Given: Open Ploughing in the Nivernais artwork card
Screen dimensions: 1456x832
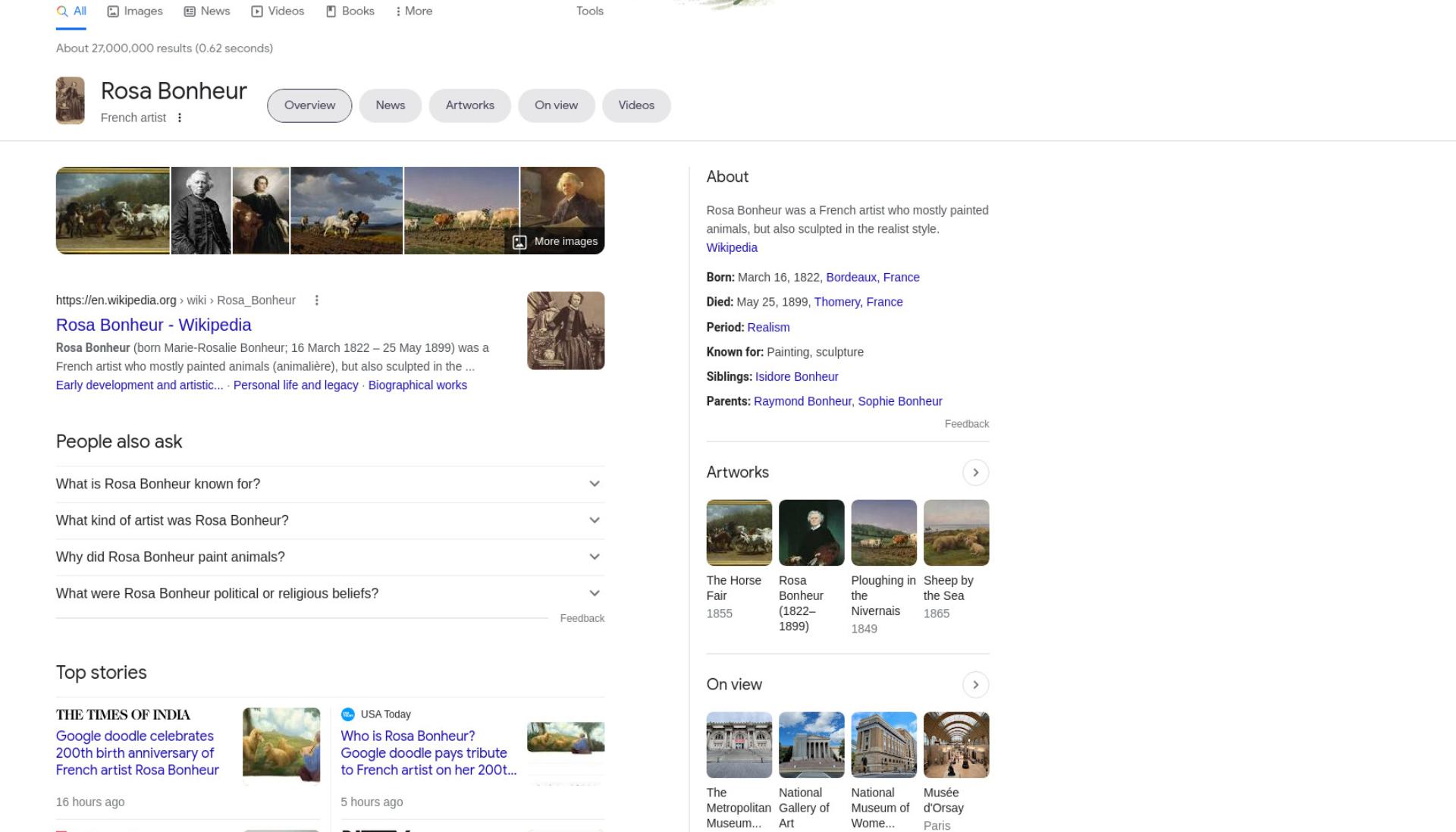Looking at the screenshot, I should [884, 567].
